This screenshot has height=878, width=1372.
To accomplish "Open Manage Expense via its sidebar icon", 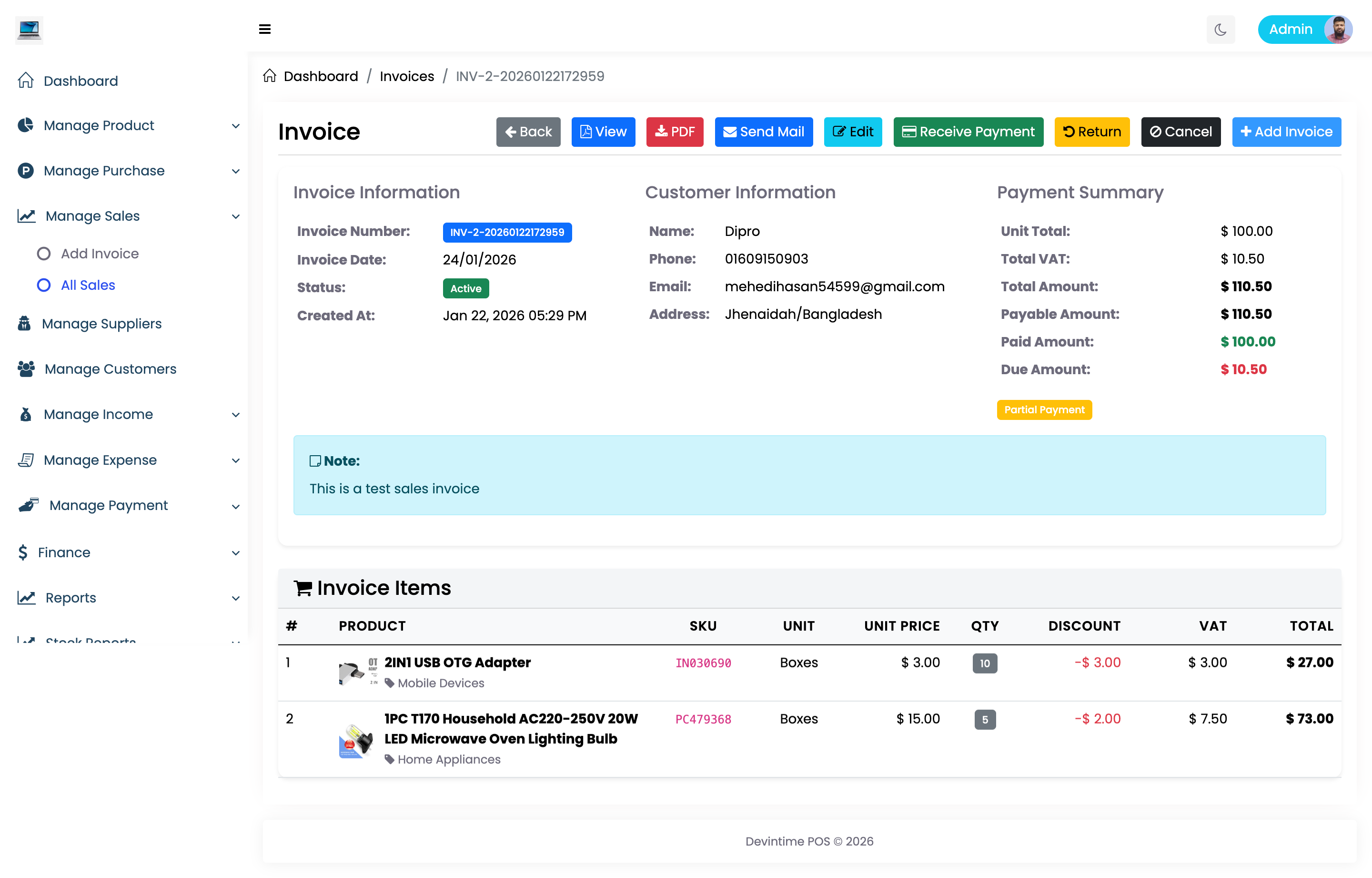I will (26, 460).
